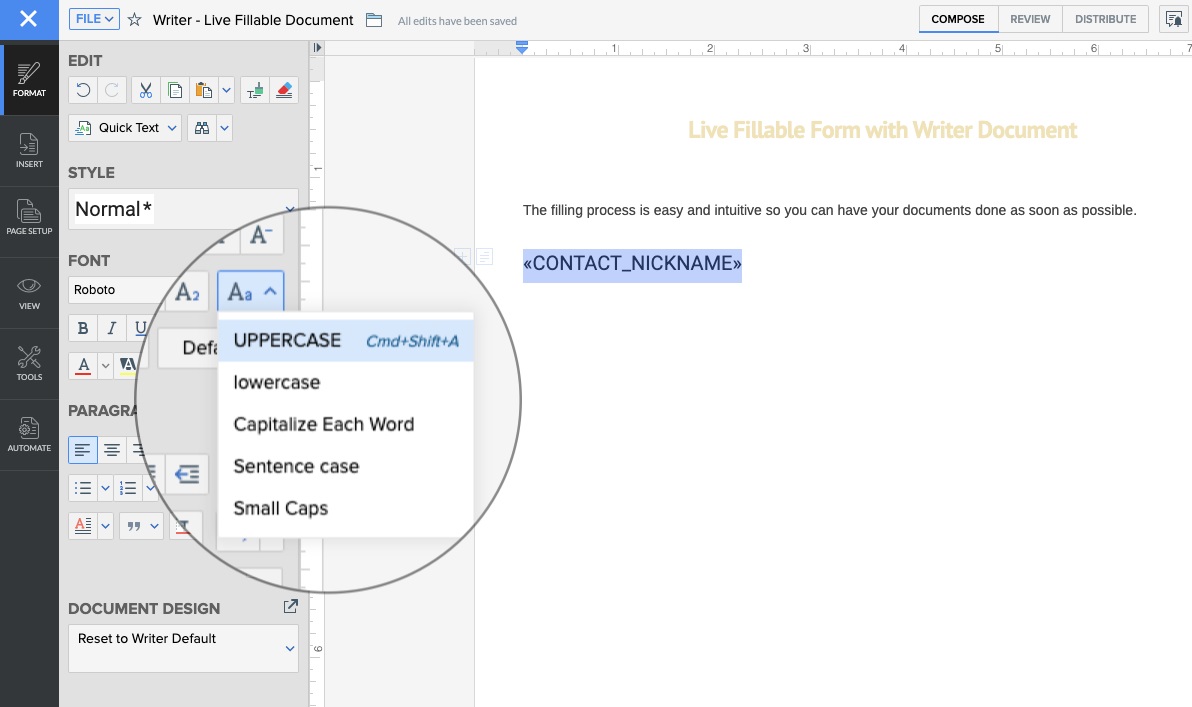The image size is (1192, 707).
Task: Click the decrease indent icon
Action: (187, 474)
